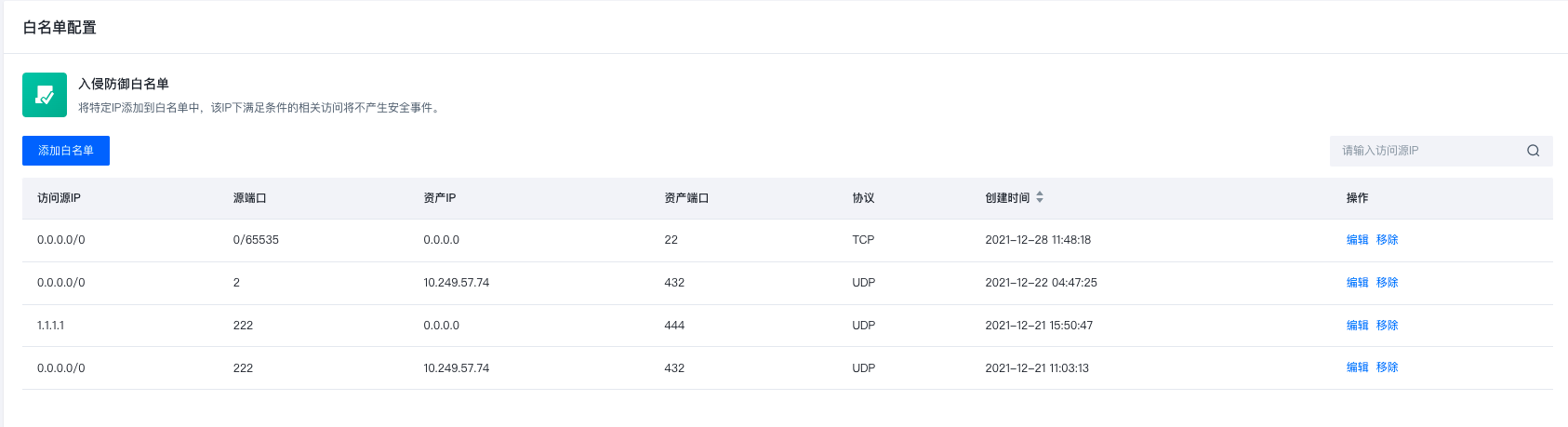This screenshot has height=427, width=1568.
Task: Click the 资产IP column header
Action: tap(439, 198)
